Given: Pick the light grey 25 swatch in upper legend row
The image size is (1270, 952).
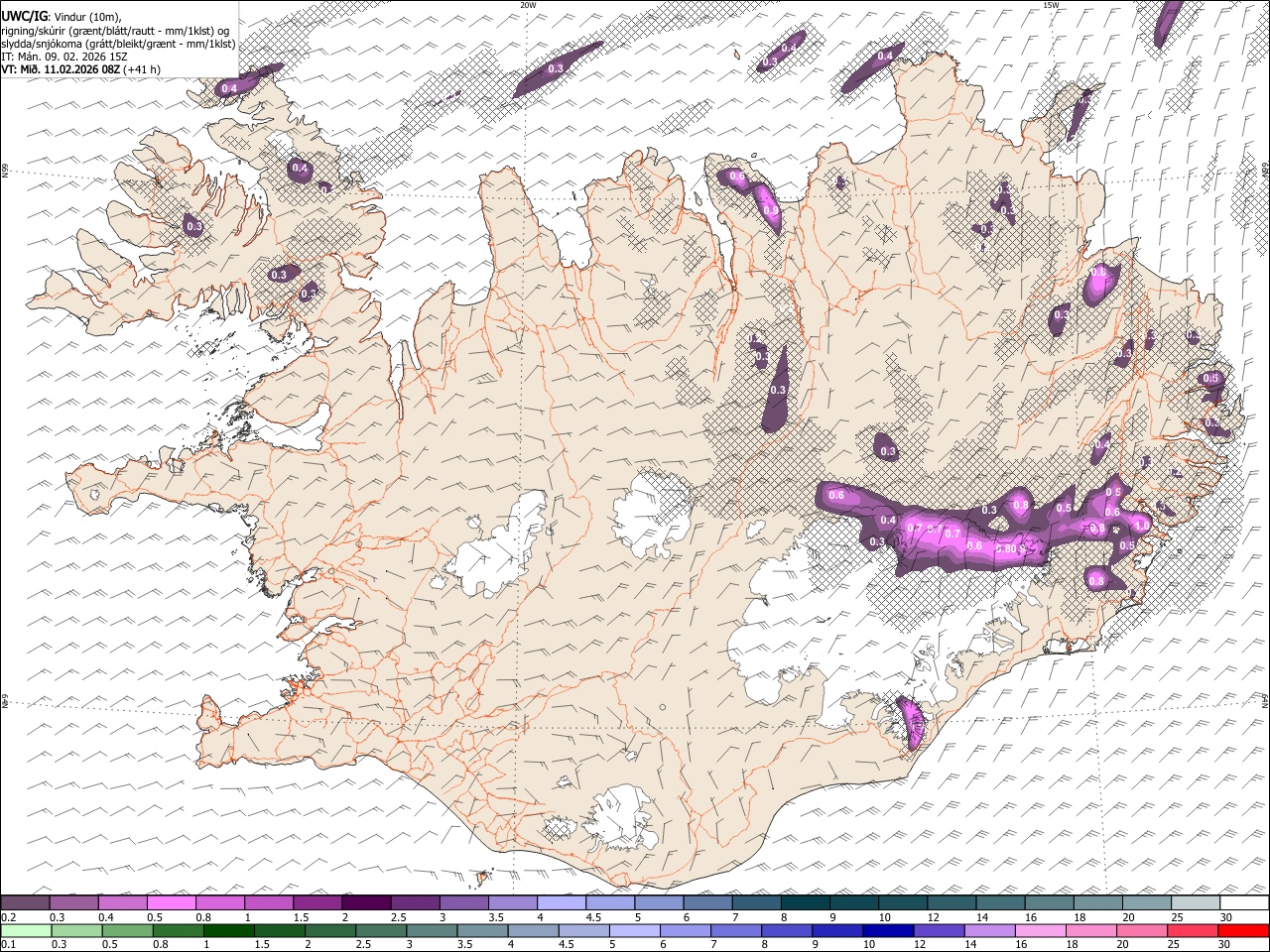Looking at the screenshot, I should pyautogui.click(x=1195, y=902).
